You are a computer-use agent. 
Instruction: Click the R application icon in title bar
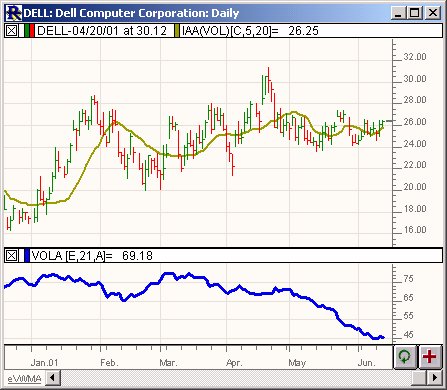[14, 13]
